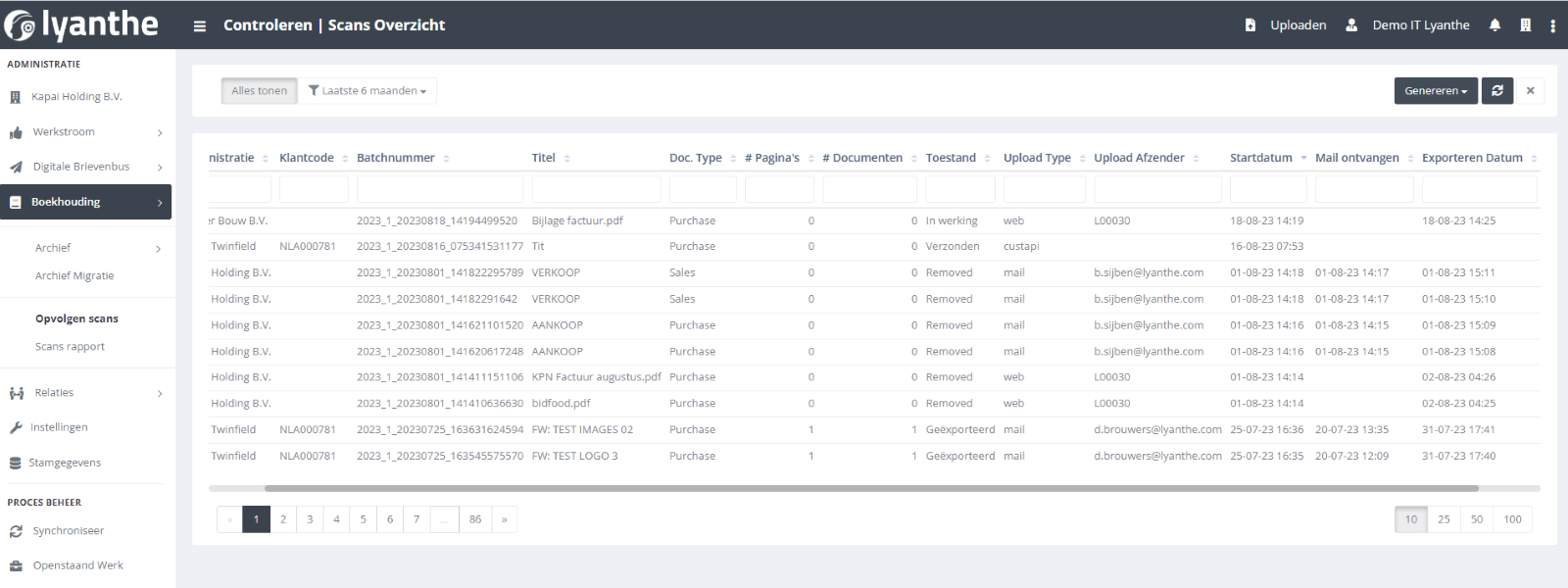The height and width of the screenshot is (588, 1568).
Task: Click the refresh icon next to Genereren
Action: (1497, 91)
